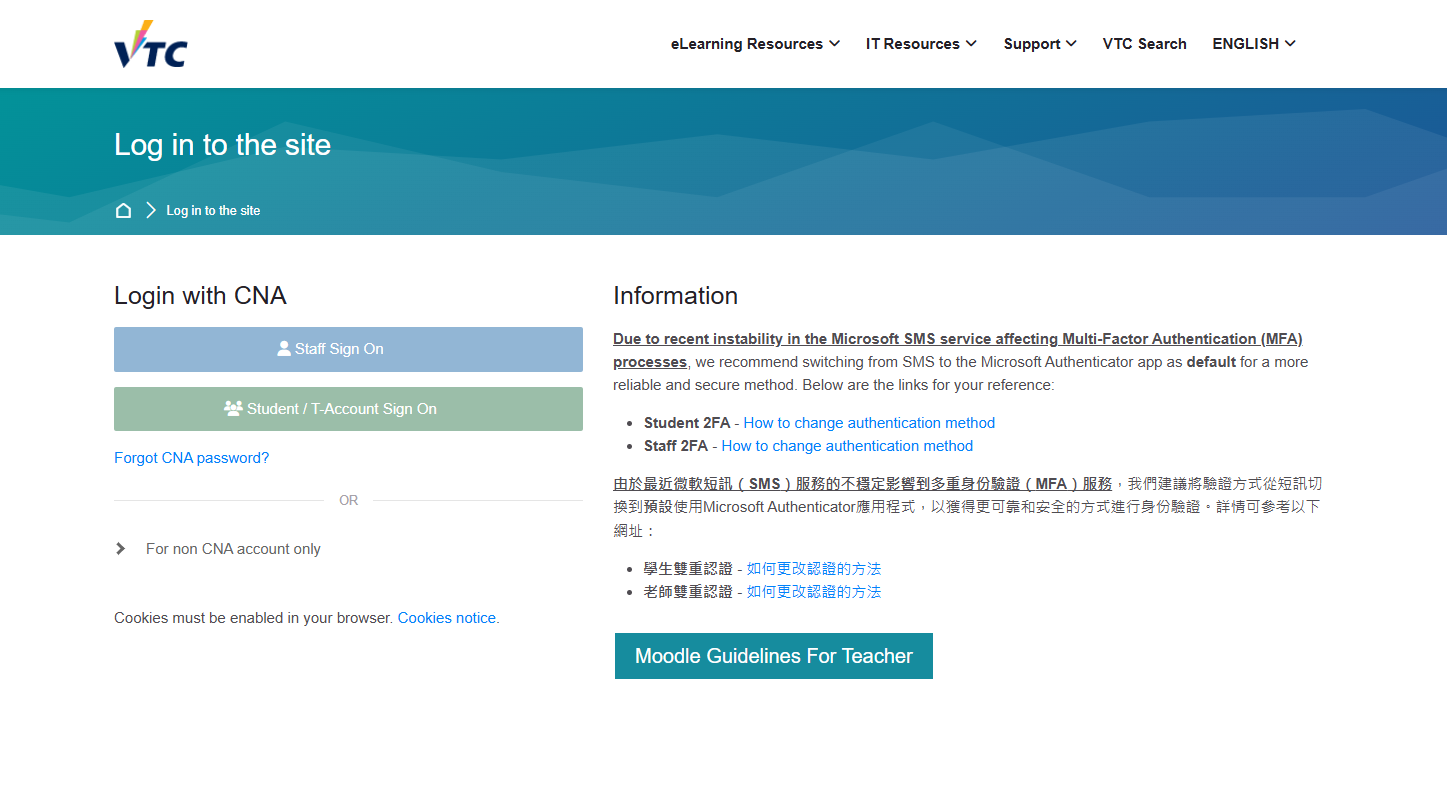Click Student / T-Account Sign On button
The image size is (1447, 796).
coord(348,409)
